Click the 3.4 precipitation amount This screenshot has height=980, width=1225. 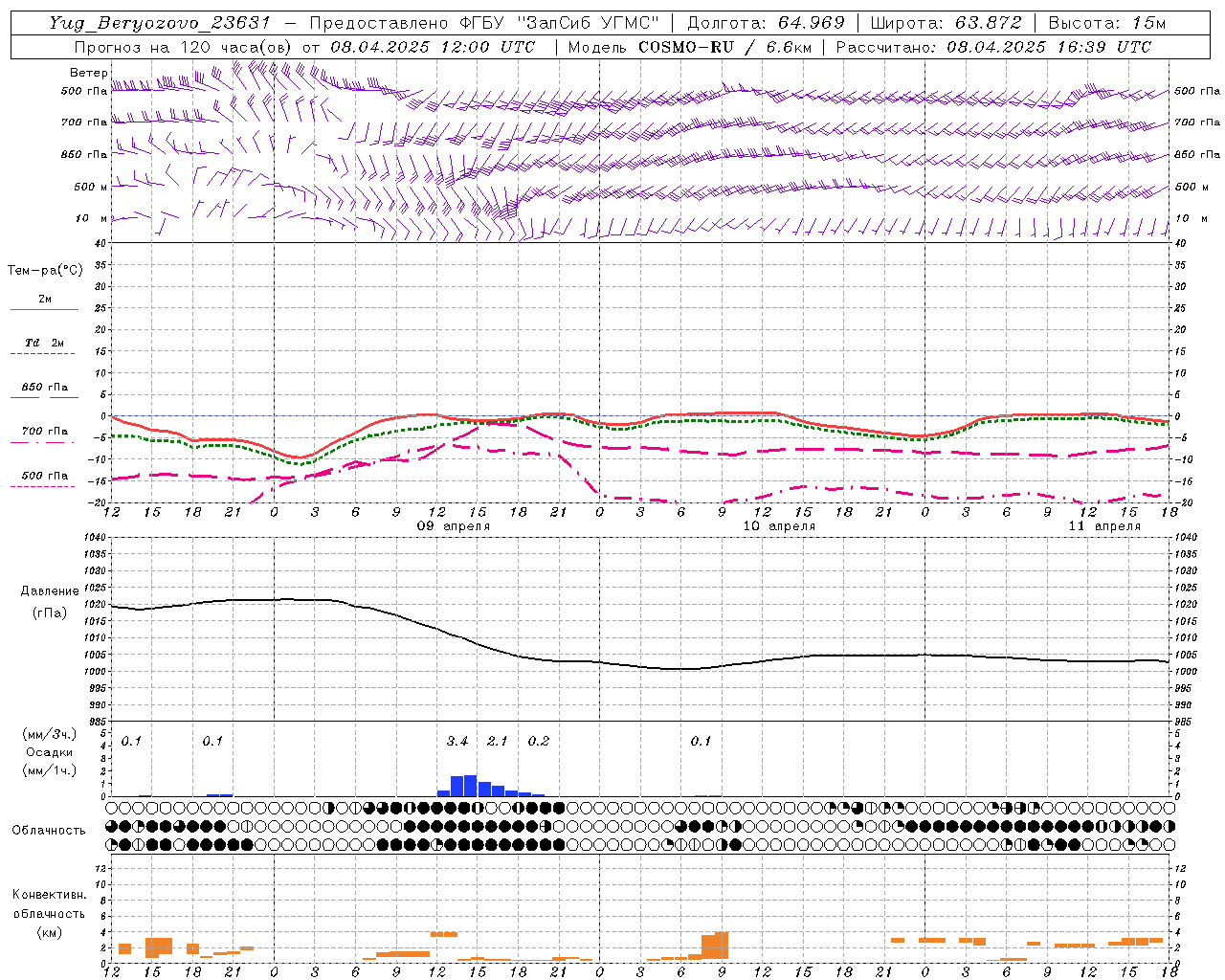pos(457,742)
